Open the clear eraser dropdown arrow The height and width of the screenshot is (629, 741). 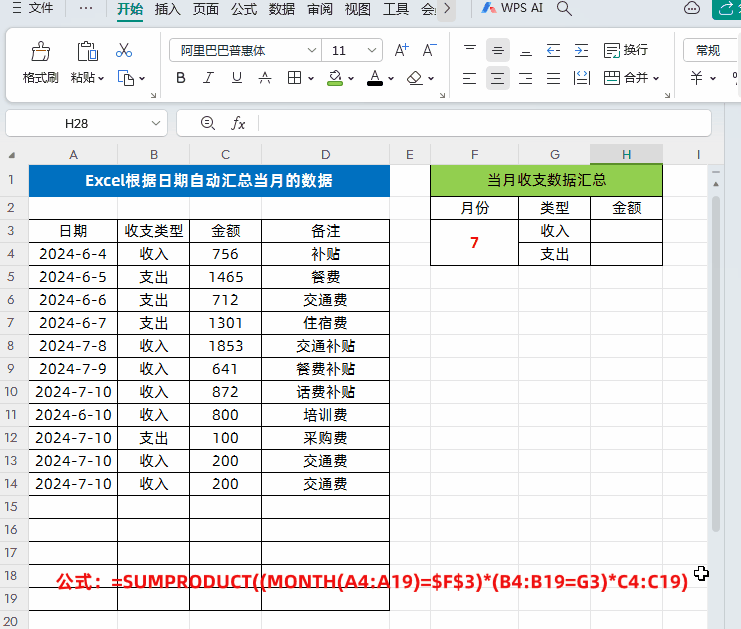tap(431, 78)
